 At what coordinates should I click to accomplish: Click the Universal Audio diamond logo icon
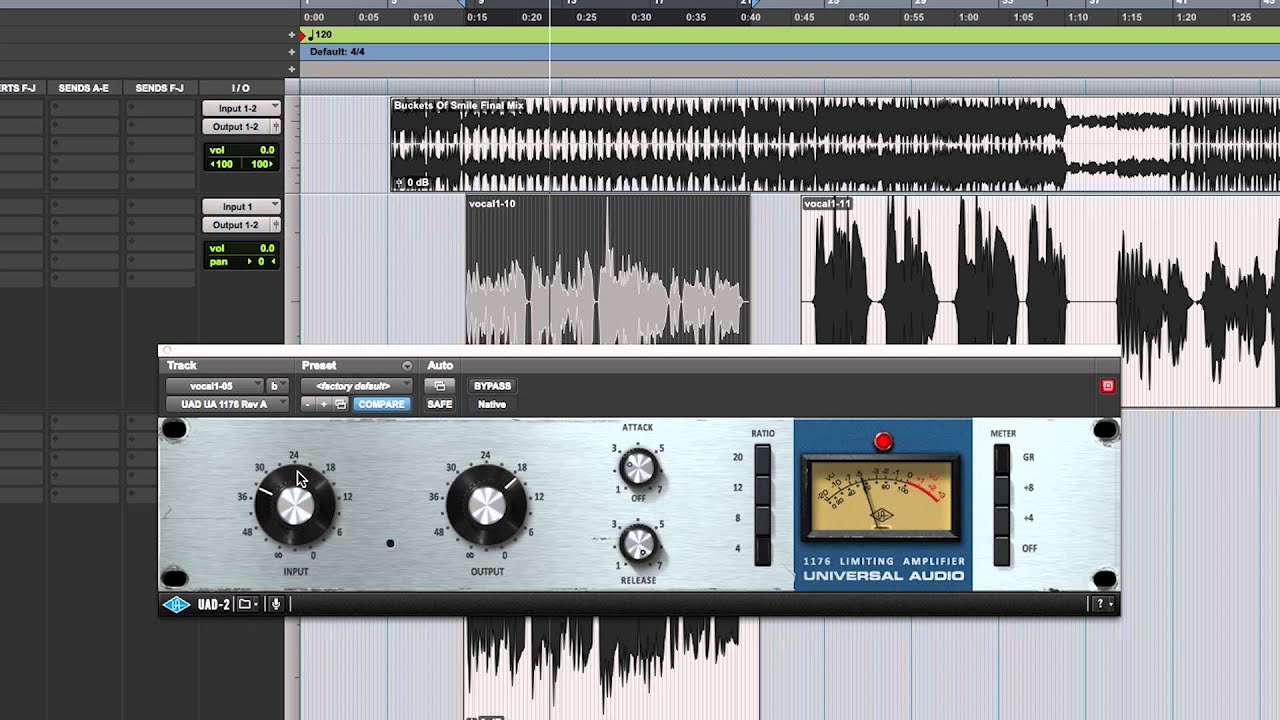point(176,604)
